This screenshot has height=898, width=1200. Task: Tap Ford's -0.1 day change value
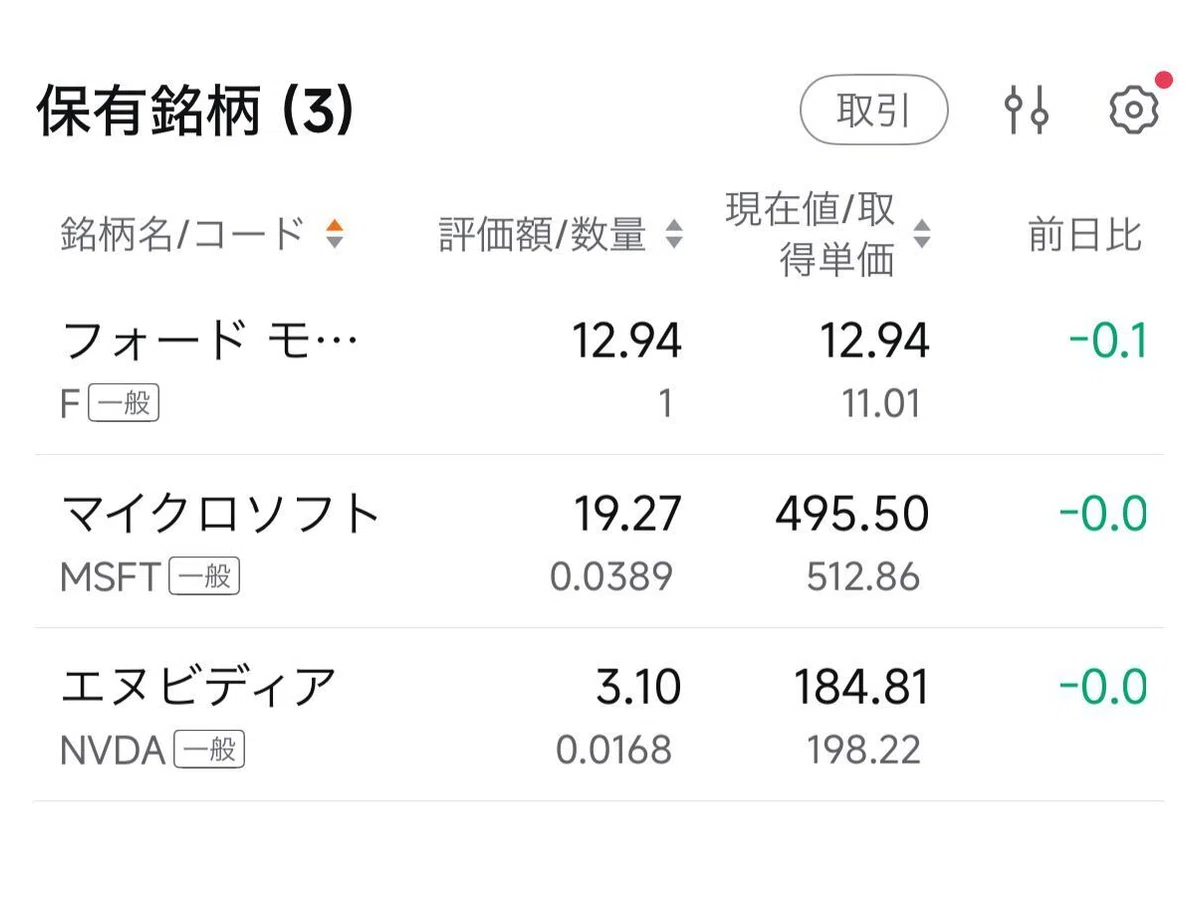(1107, 342)
